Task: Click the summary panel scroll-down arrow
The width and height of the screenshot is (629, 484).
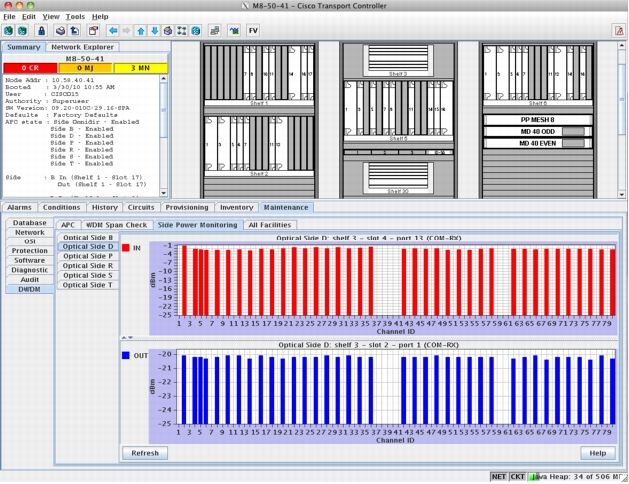Action: tap(164, 193)
